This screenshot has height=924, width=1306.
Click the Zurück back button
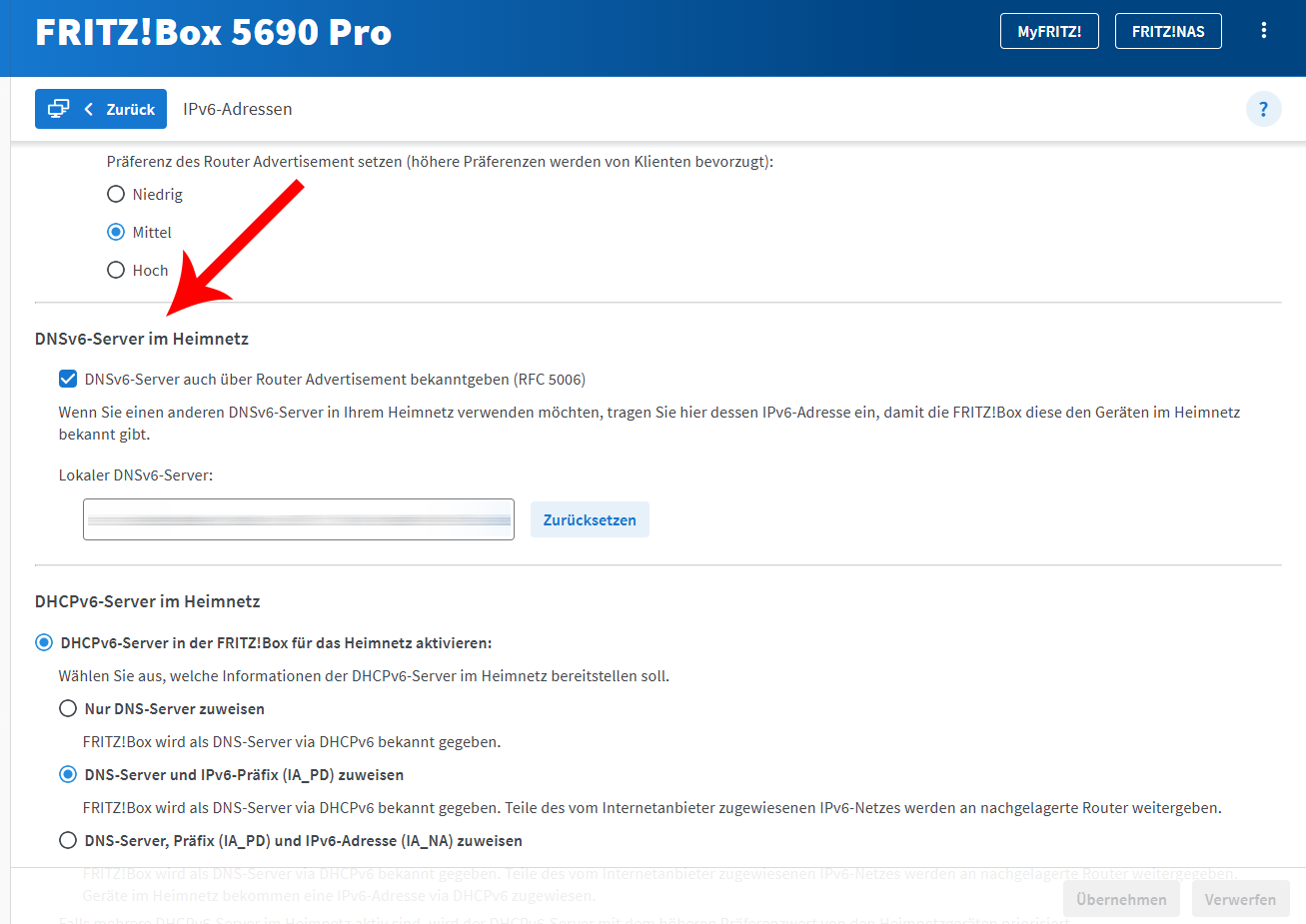120,109
